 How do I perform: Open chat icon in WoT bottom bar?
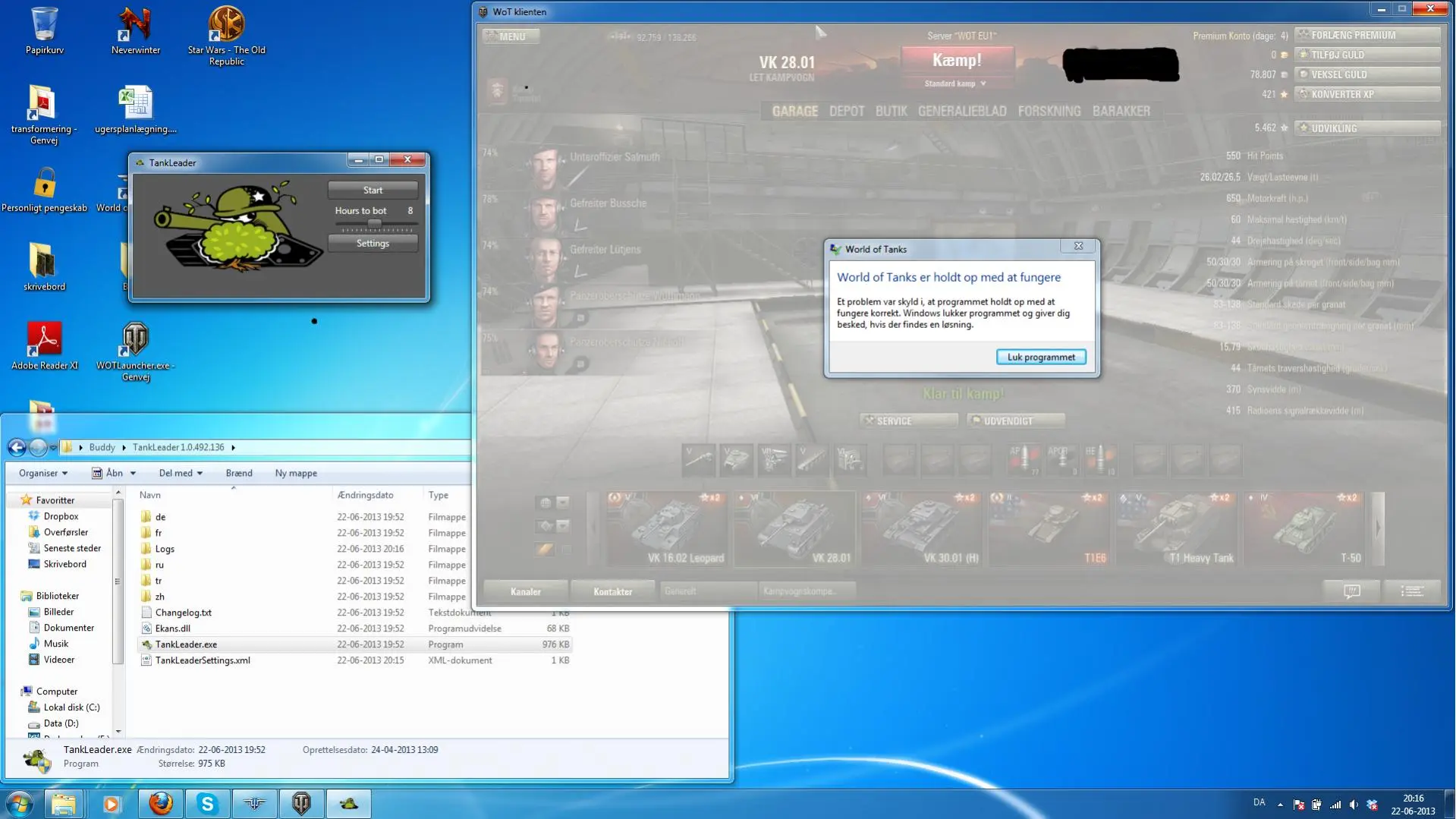[1351, 591]
